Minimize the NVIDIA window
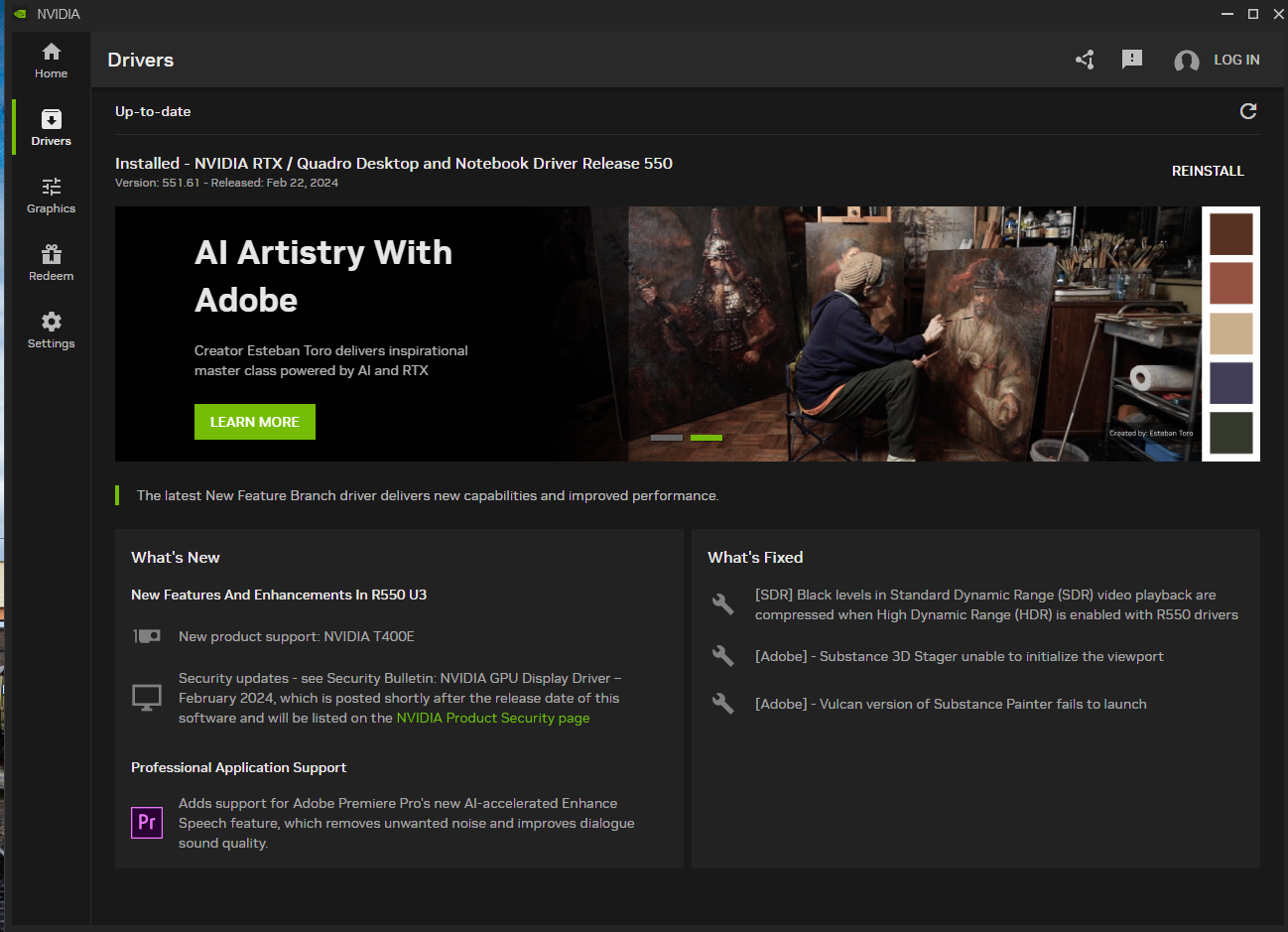Viewport: 1288px width, 932px height. click(x=1227, y=14)
